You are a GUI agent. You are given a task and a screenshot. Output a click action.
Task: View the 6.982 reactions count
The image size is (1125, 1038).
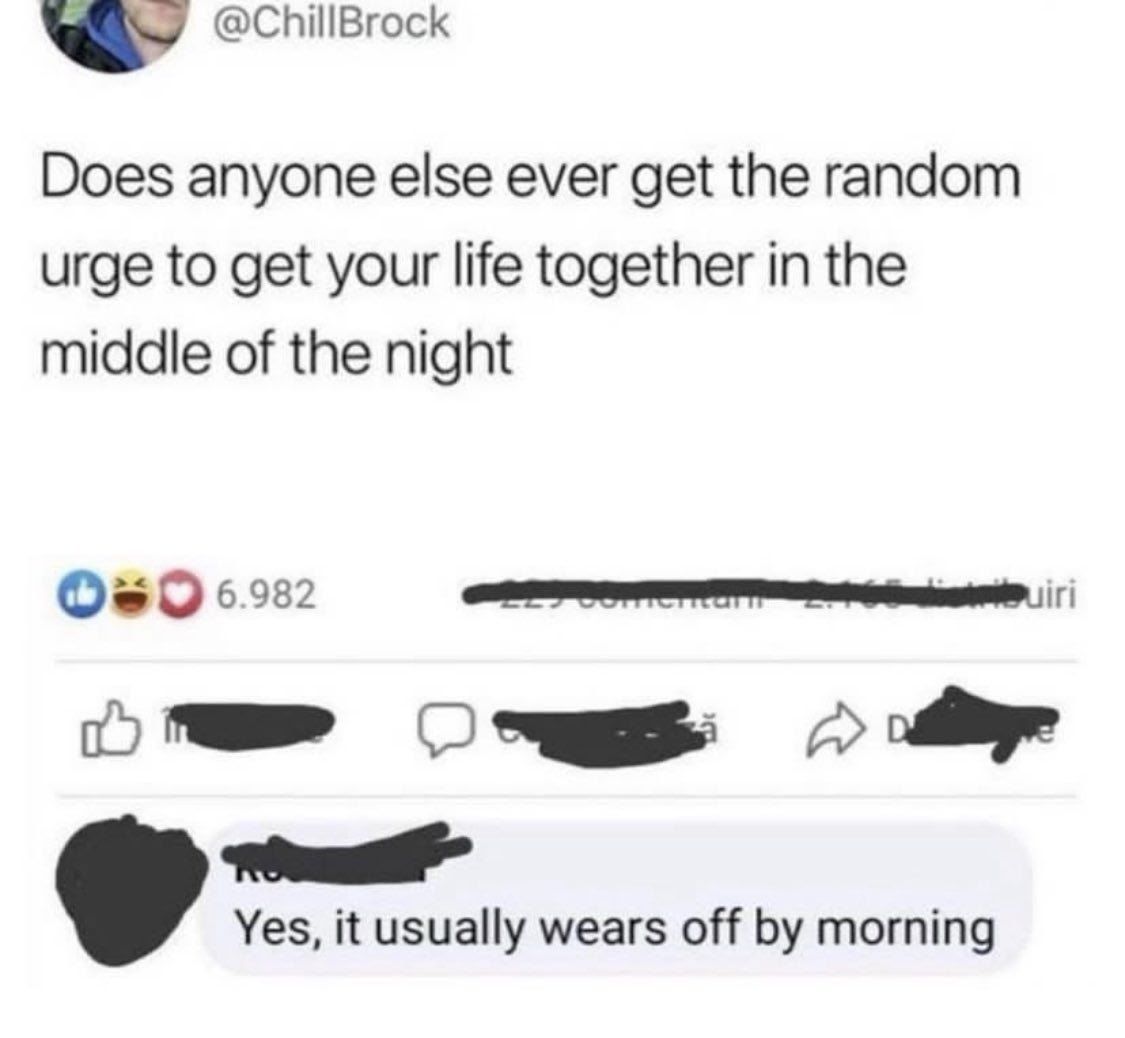pos(266,595)
